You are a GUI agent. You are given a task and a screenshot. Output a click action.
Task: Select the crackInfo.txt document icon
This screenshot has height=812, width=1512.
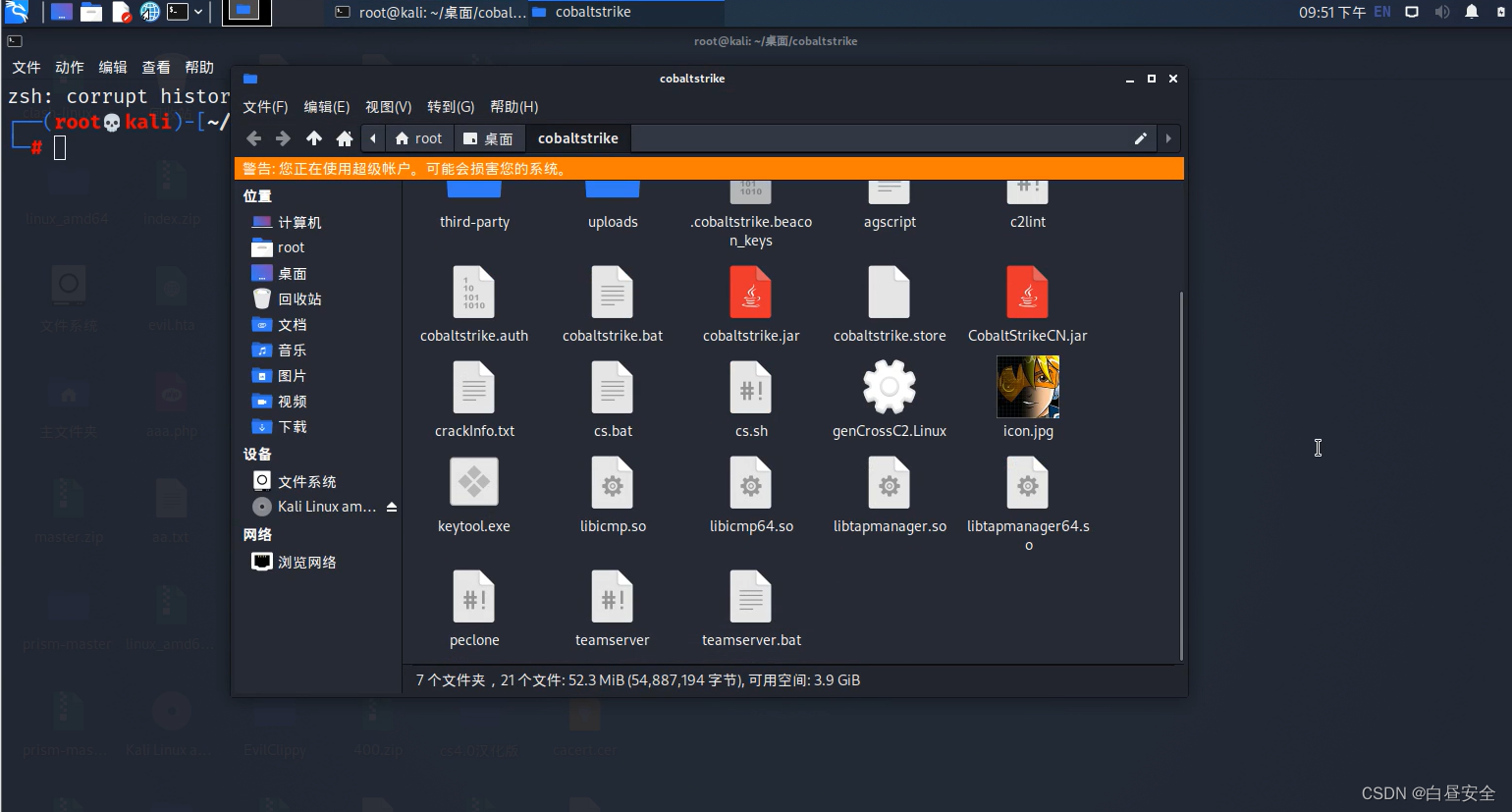[x=474, y=388]
